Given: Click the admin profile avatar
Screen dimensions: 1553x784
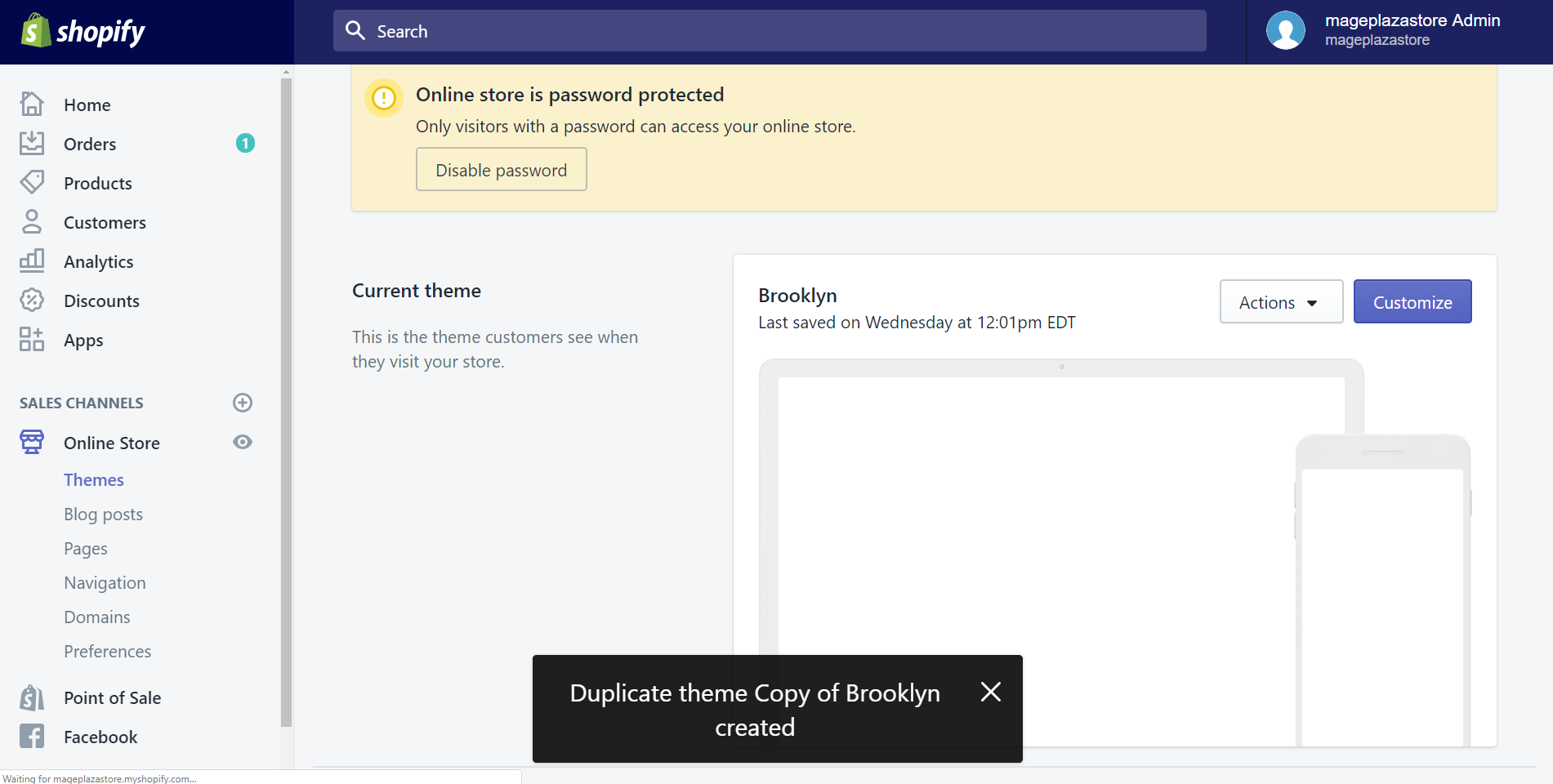Looking at the screenshot, I should 1285,31.
